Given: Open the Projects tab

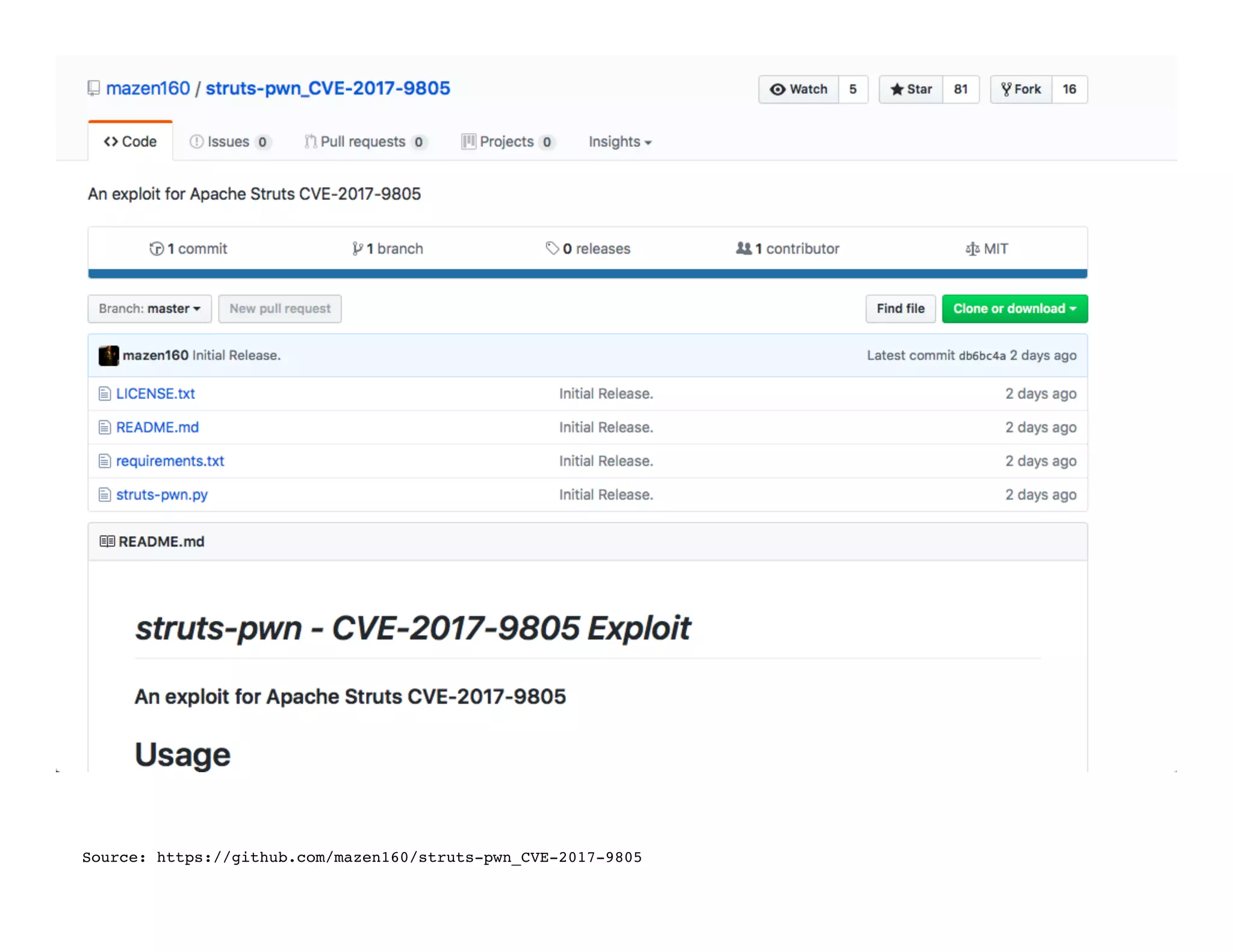Looking at the screenshot, I should click(x=508, y=141).
